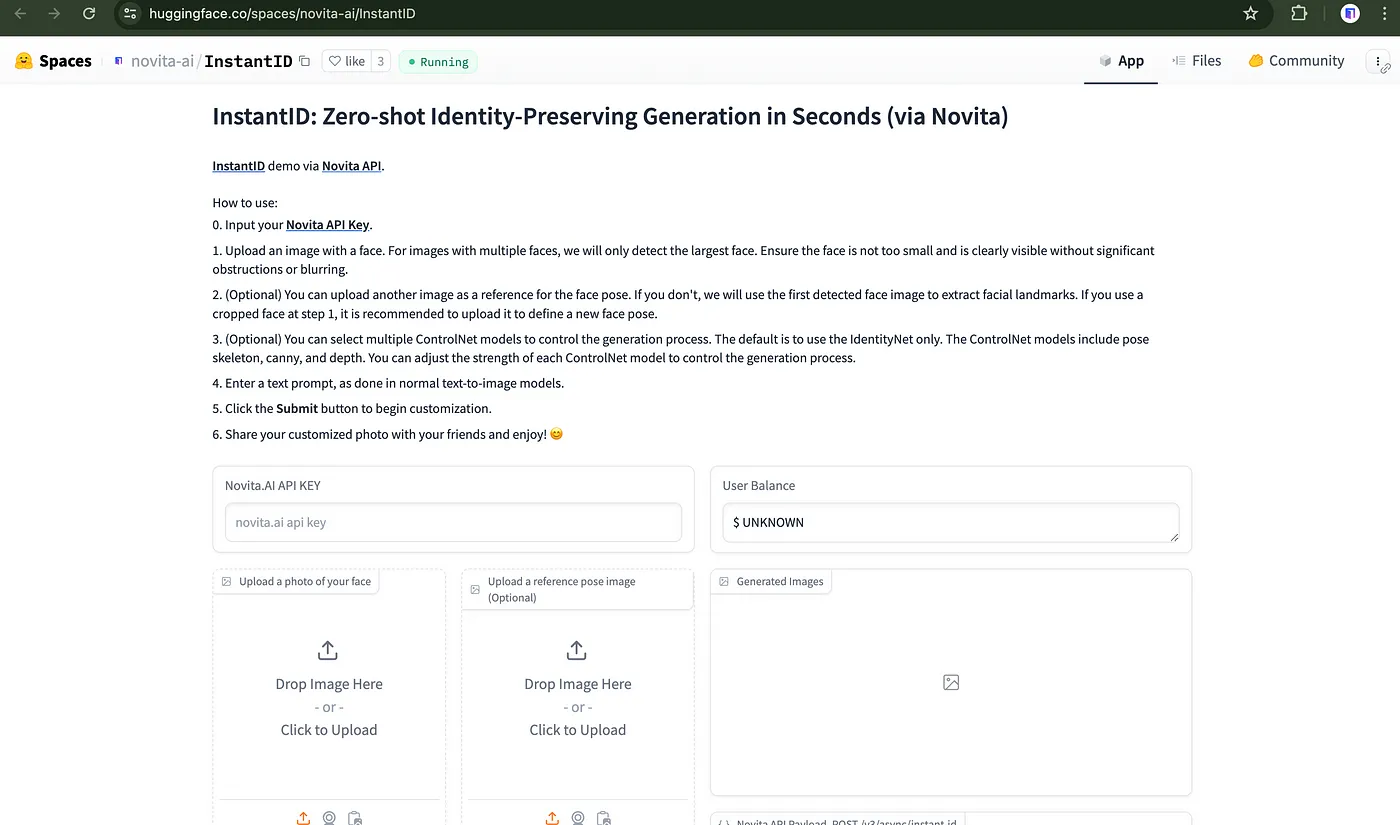Screen dimensions: 1400x825
Task: Click the orange upload icon under the face photo box
Action: (x=303, y=818)
